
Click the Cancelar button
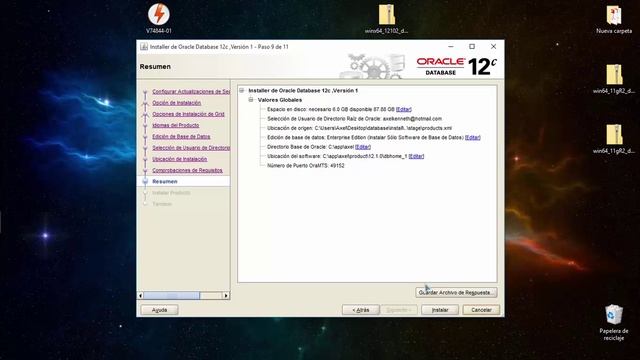[x=481, y=310]
